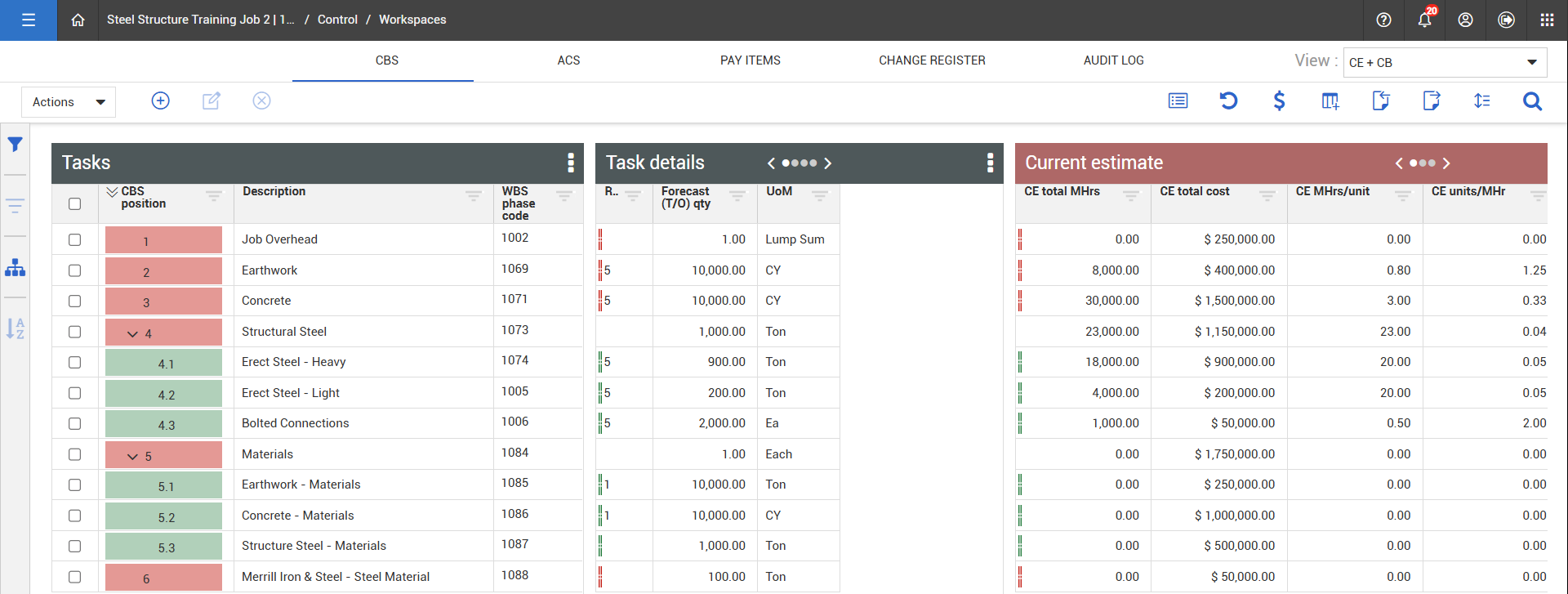Switch to the CHANGE REGISTER tab
1568x594 pixels.
932,60
